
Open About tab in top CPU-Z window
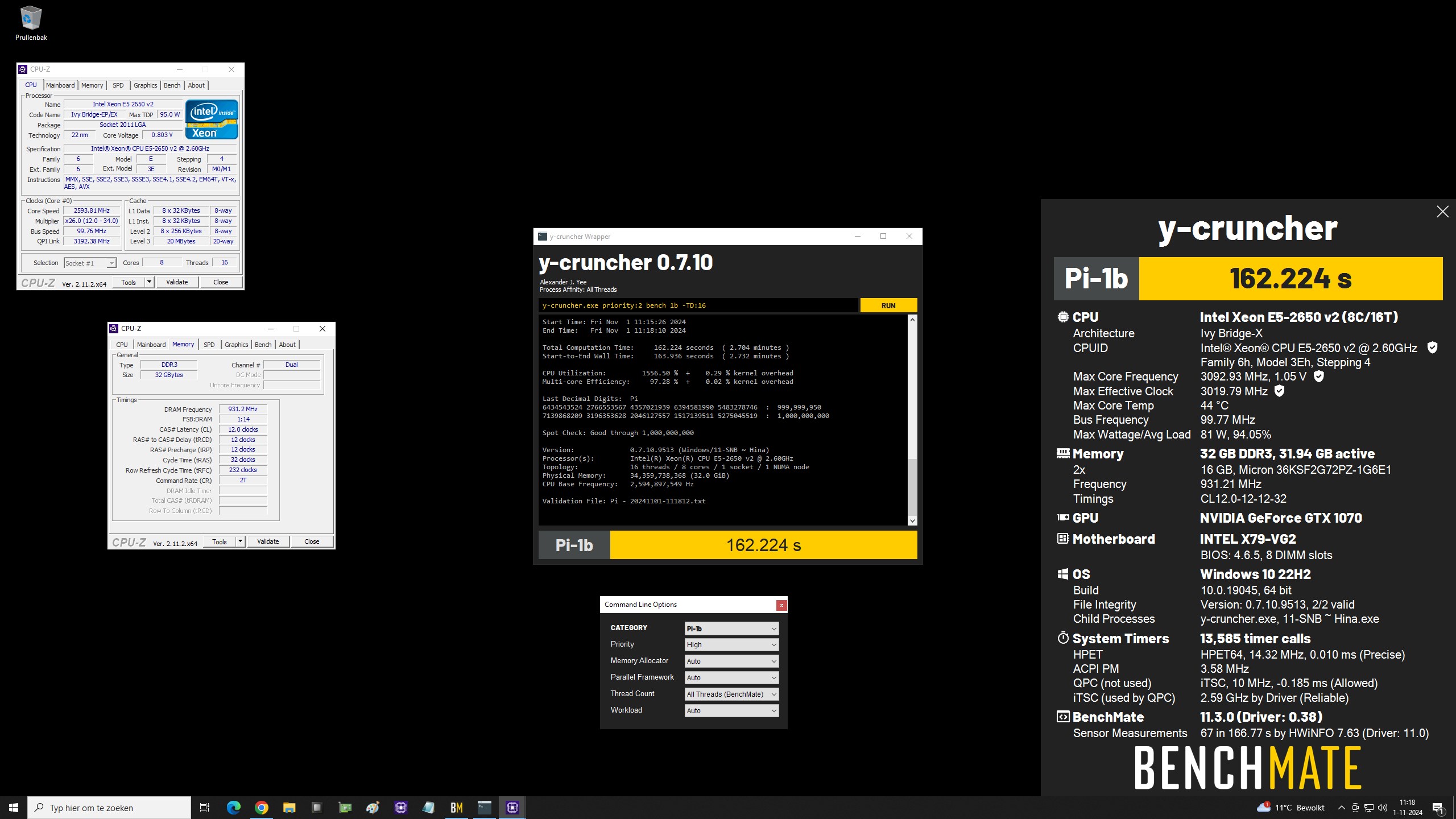[x=196, y=85]
